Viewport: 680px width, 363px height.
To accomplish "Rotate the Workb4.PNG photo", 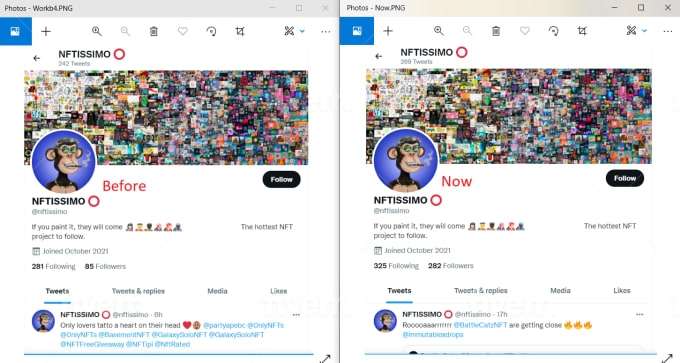I will (x=211, y=31).
